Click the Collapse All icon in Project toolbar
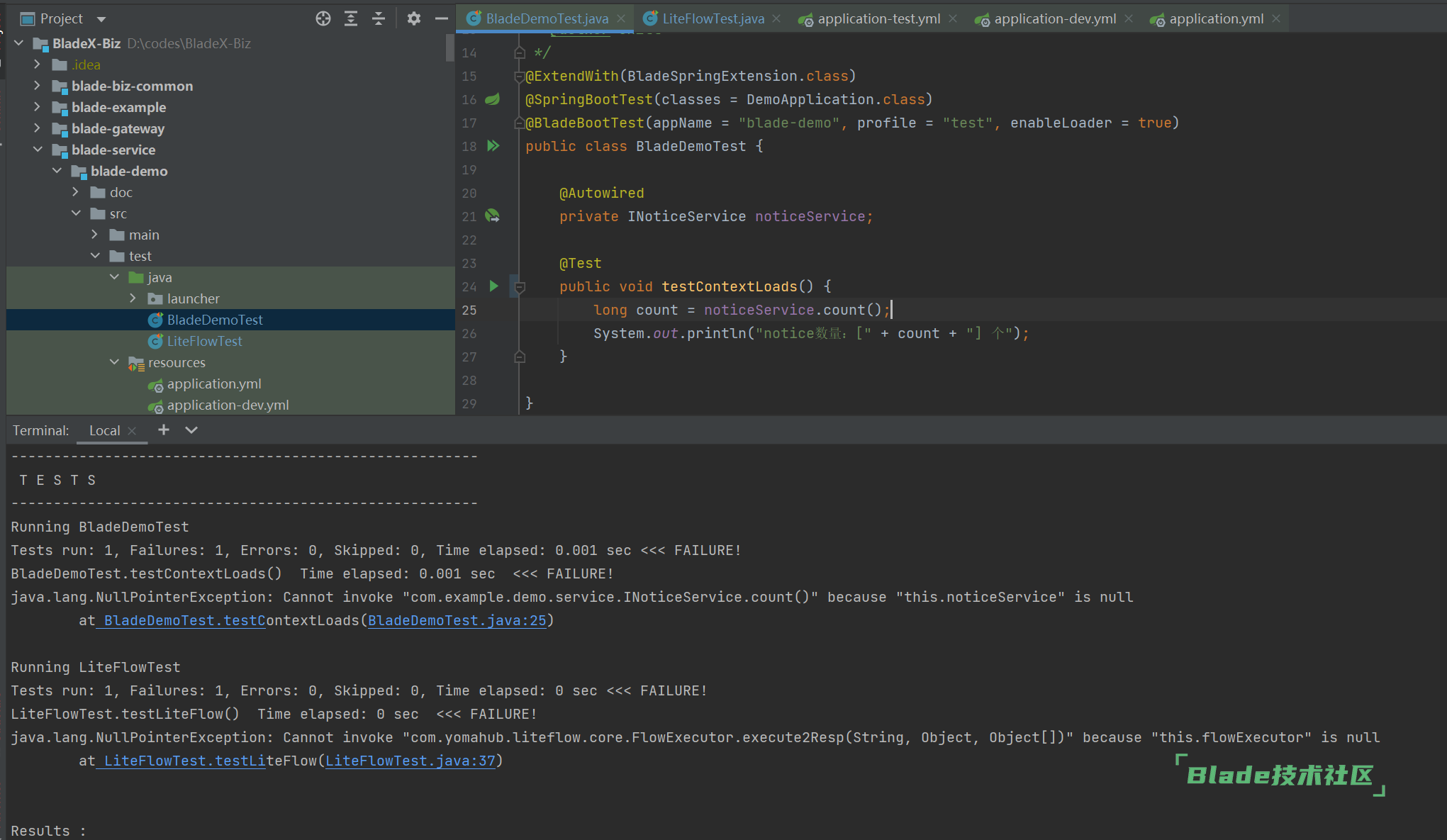 click(379, 18)
